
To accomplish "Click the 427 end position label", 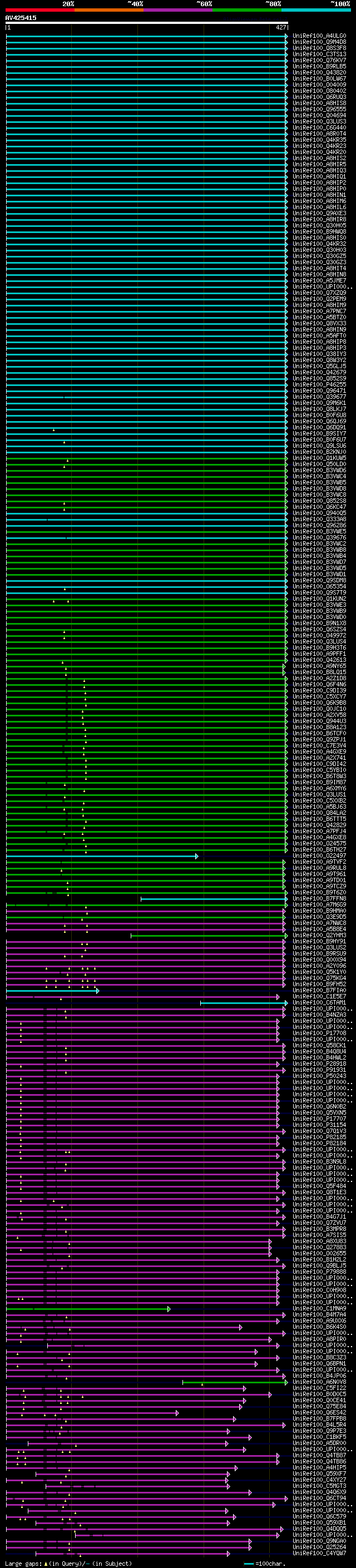I will 281,27.
